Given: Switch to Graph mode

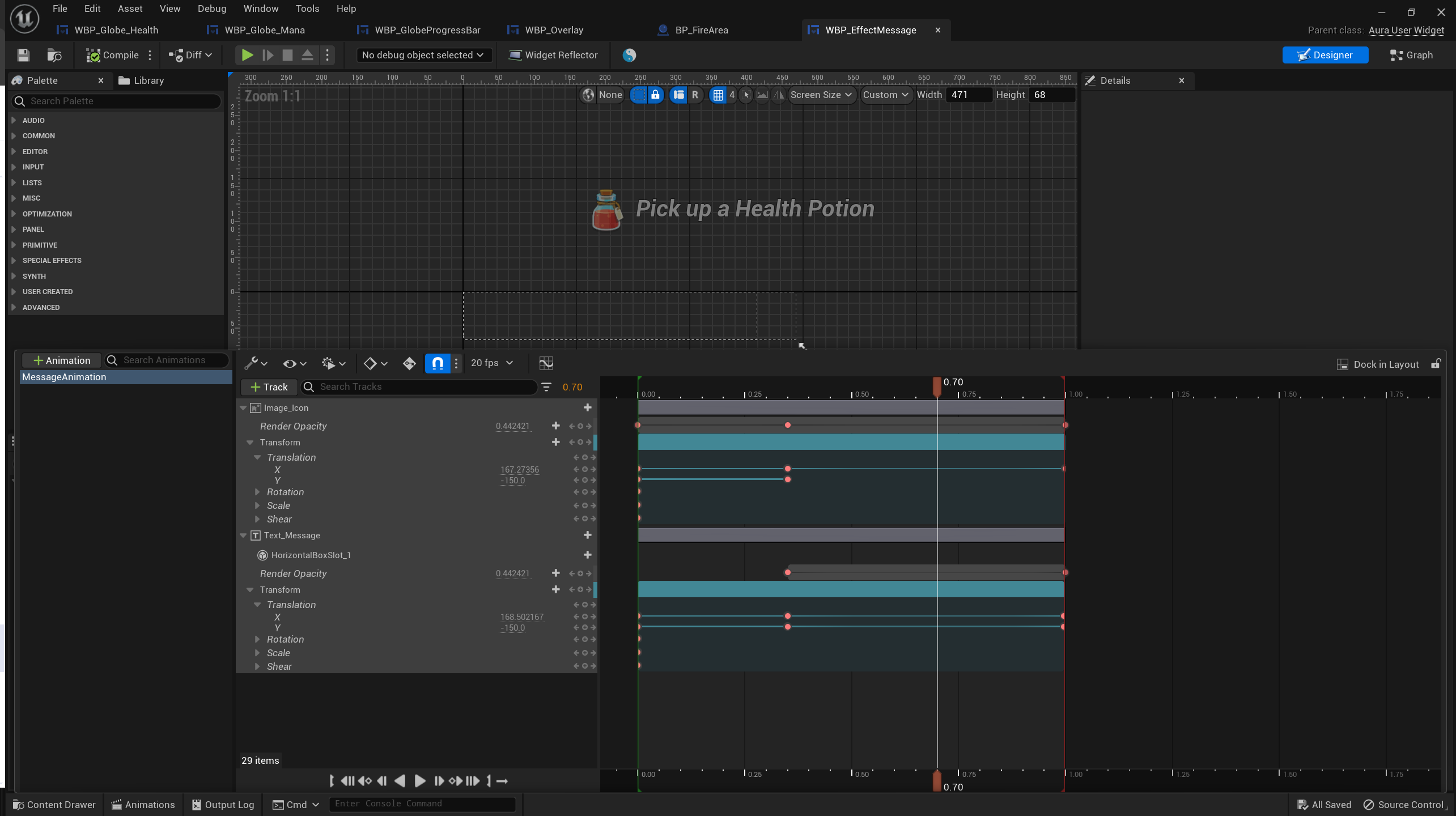Looking at the screenshot, I should point(1411,55).
